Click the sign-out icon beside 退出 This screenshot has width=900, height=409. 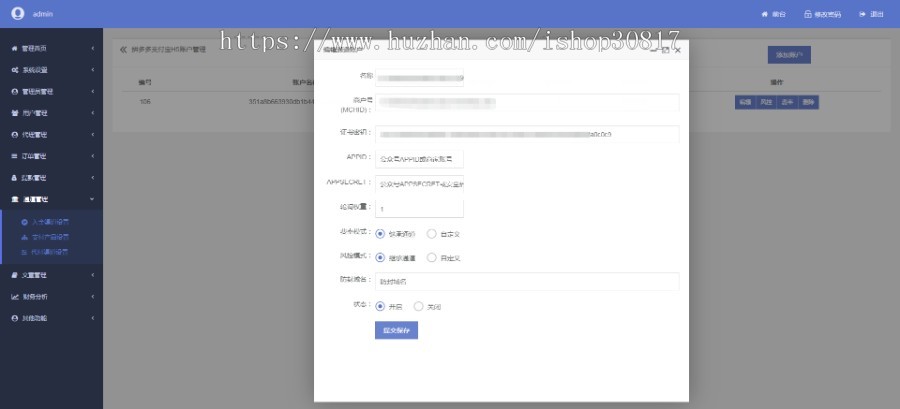coord(863,14)
